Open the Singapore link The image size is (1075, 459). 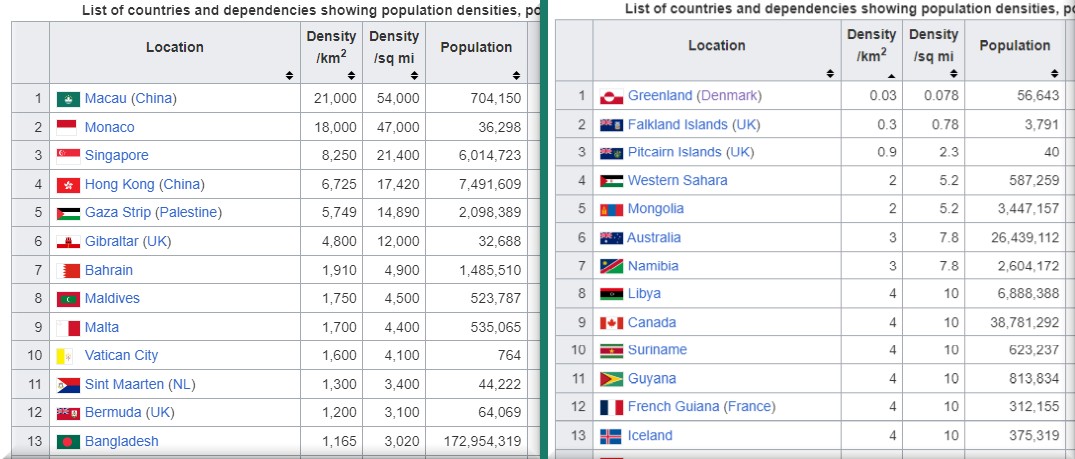pos(116,155)
